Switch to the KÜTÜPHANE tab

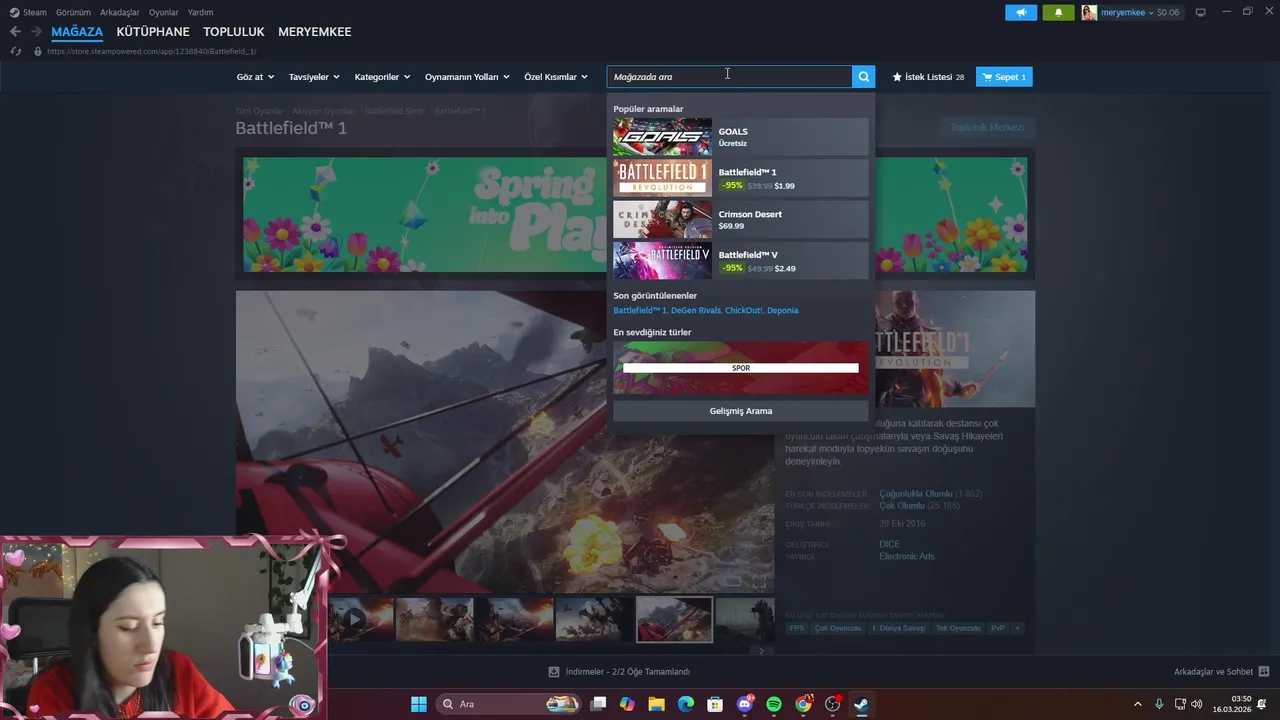[x=153, y=32]
